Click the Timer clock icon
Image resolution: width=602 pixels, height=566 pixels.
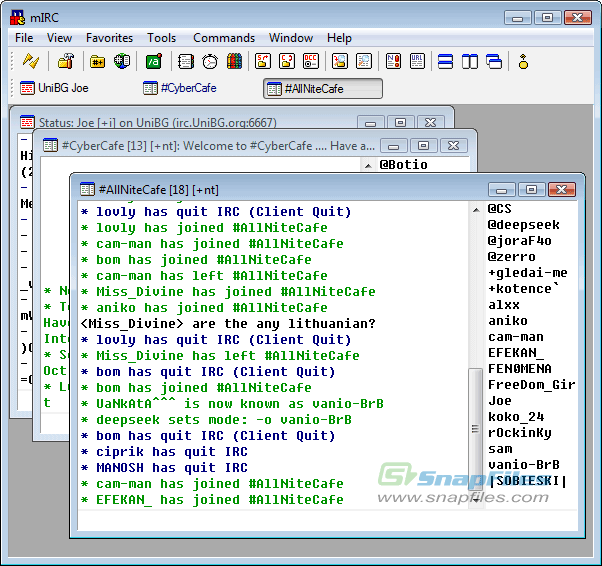[x=210, y=61]
